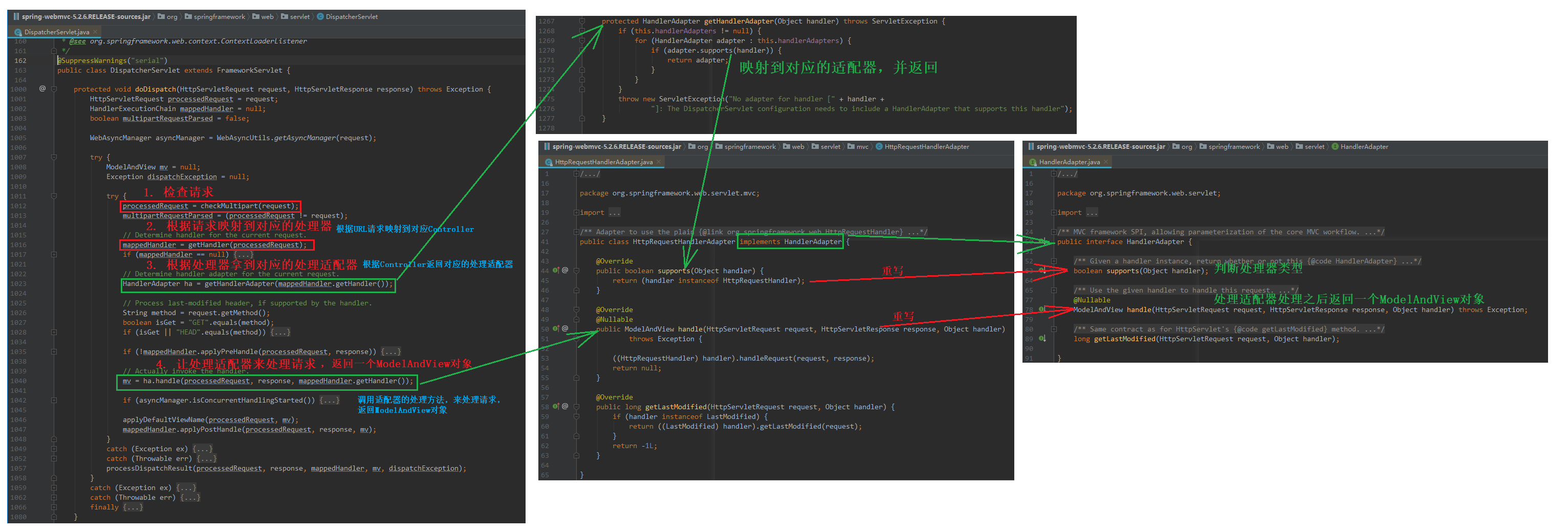The image size is (1568, 532).
Task: Click spring-webmvc jar breadcrumb in HandlerAdapter window
Action: (x=1097, y=147)
